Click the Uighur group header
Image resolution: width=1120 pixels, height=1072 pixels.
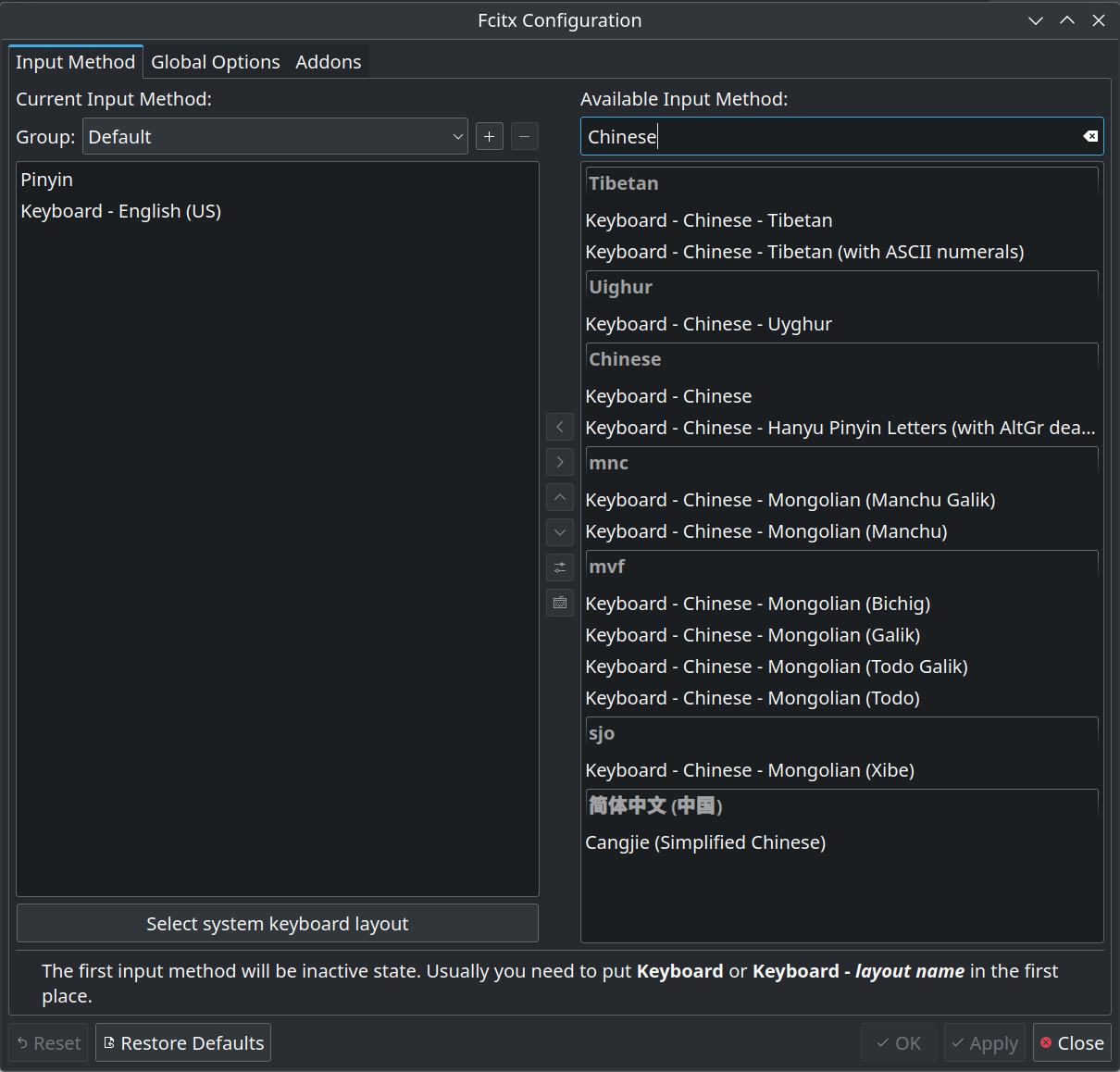point(842,287)
